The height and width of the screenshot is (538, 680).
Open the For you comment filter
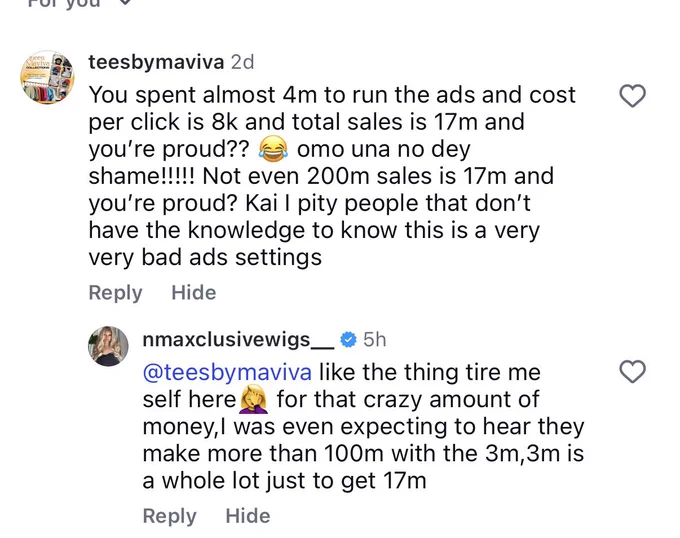pos(64,3)
